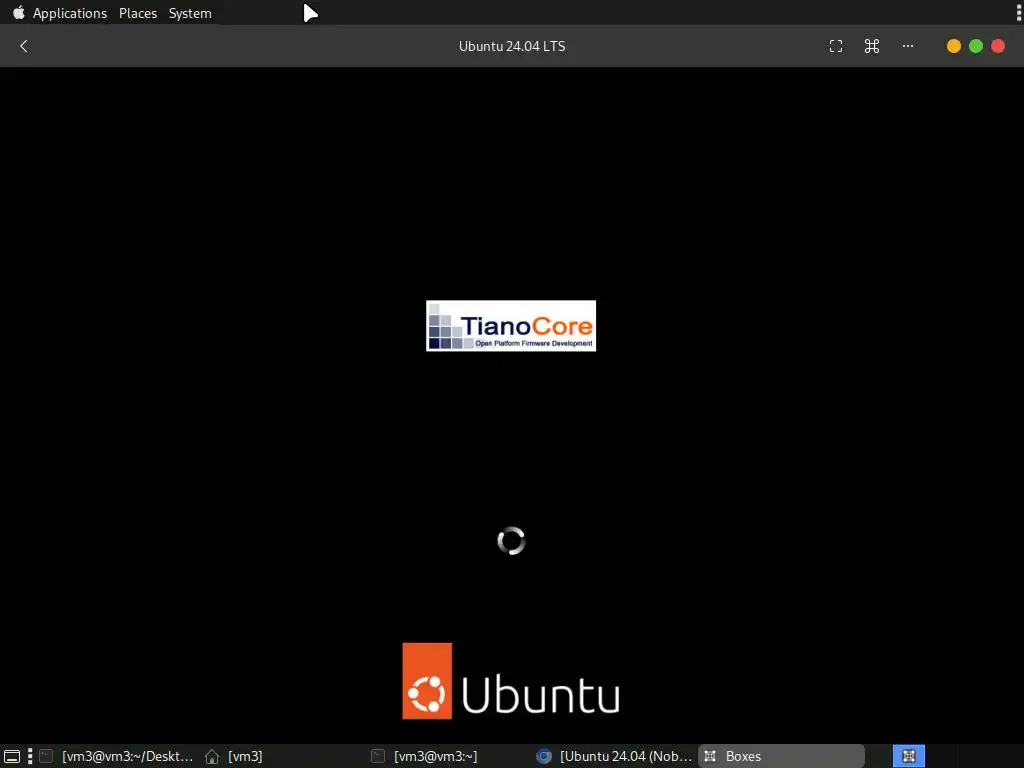Viewport: 1024px width, 768px height.
Task: Click the show desktop icon in bottom panel
Action: click(12, 756)
